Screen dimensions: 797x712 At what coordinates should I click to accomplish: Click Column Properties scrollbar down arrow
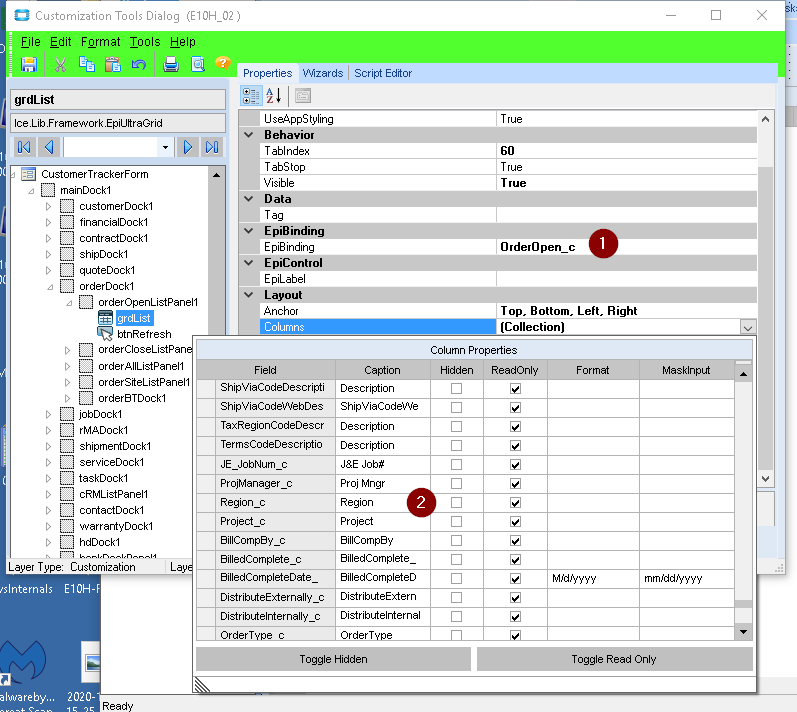click(x=743, y=632)
